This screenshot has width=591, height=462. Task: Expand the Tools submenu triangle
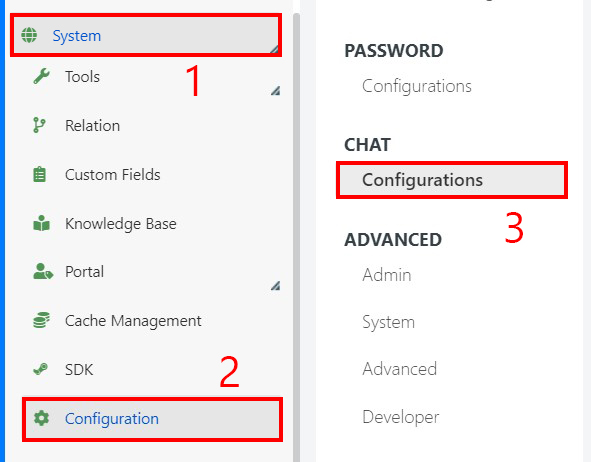tap(276, 90)
